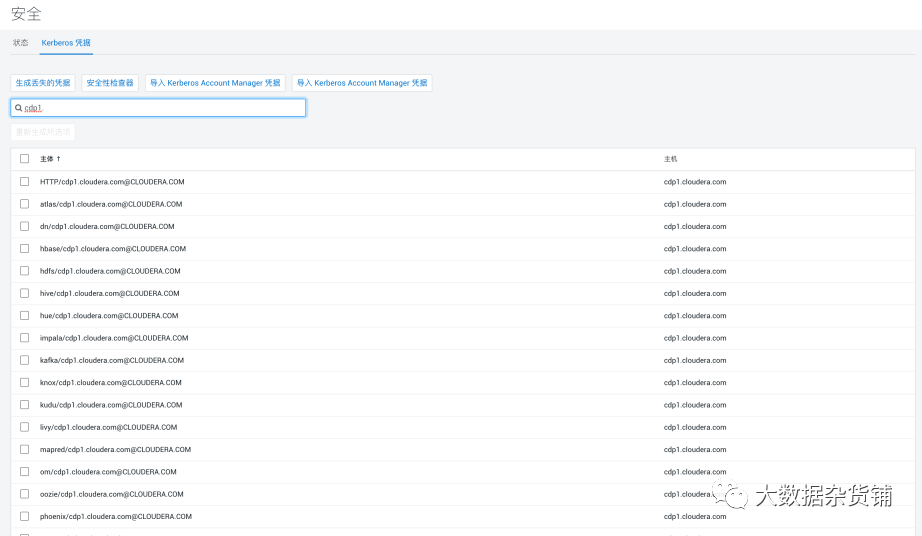Click principal kafka/cdp1.cloudera.com@CLOUDERA.COM

tap(112, 361)
